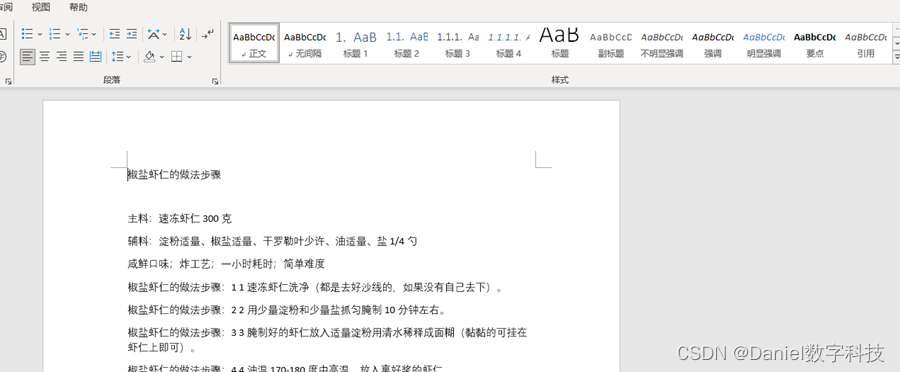Apply the 标题 4 style
This screenshot has width=900, height=372.
509,42
